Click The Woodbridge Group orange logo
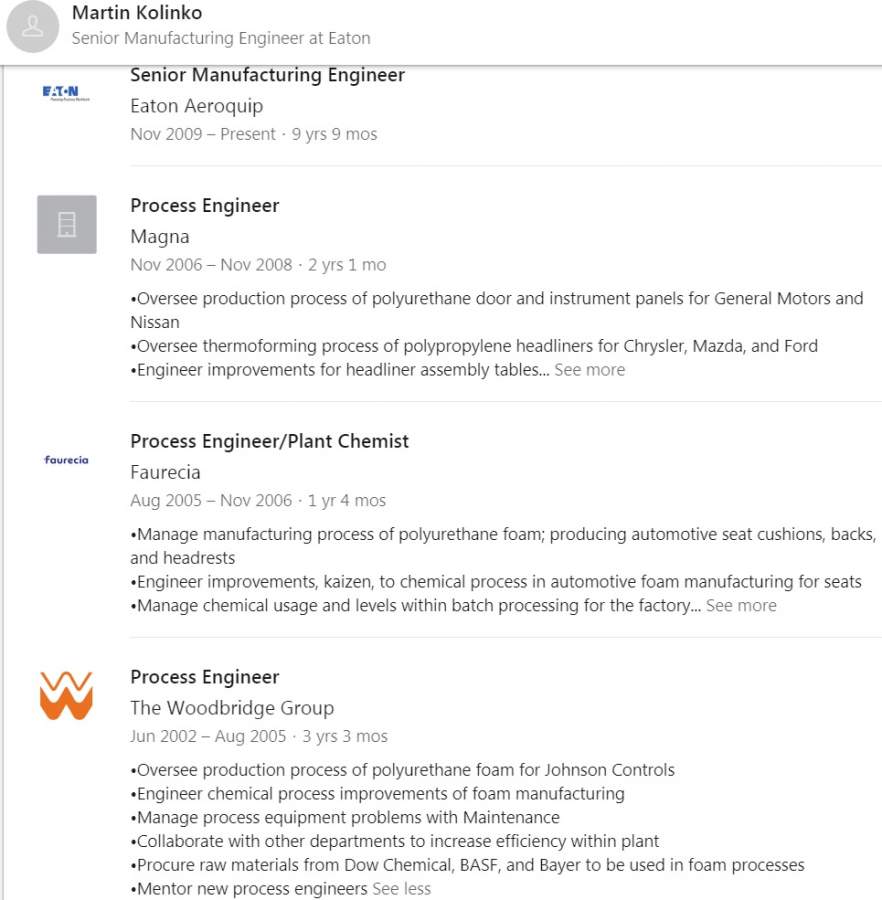Viewport: 882px width, 900px height. click(x=66, y=695)
